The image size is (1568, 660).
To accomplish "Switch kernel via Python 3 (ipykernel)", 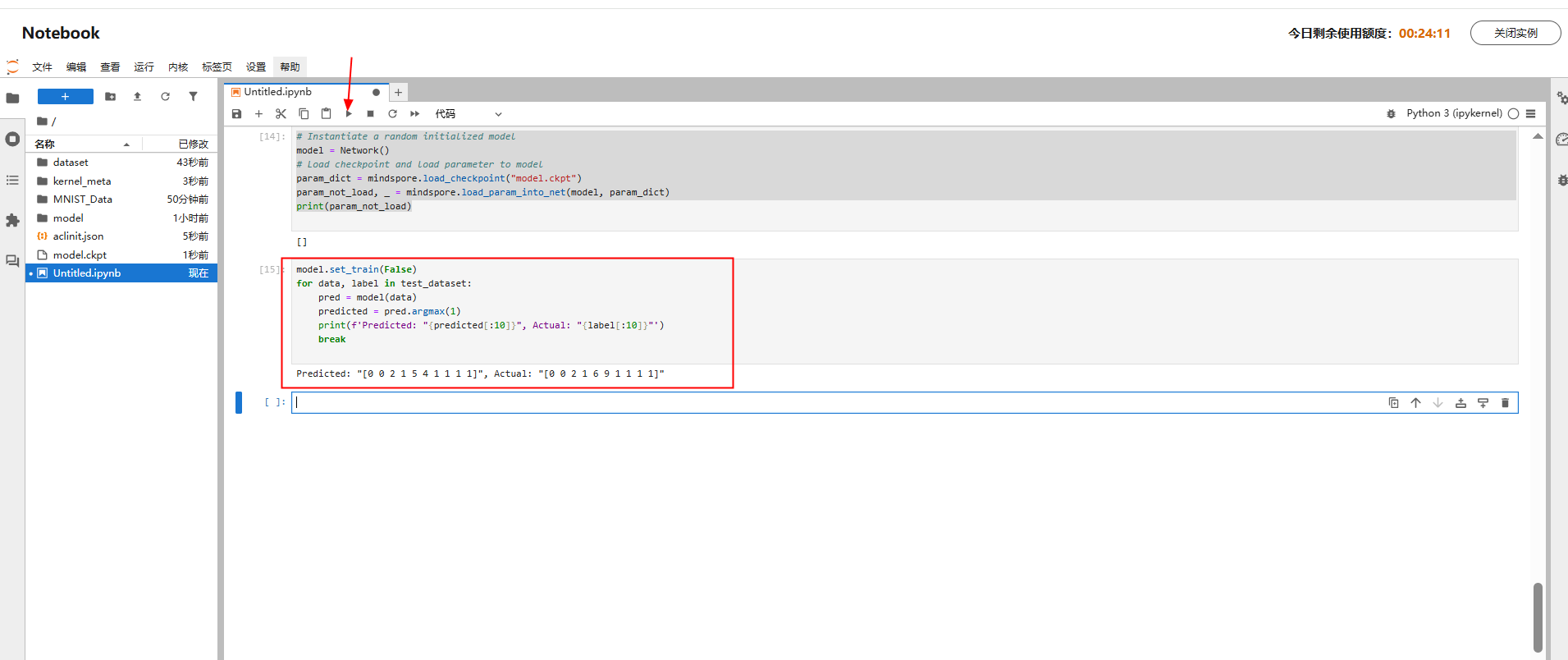I will point(1454,113).
